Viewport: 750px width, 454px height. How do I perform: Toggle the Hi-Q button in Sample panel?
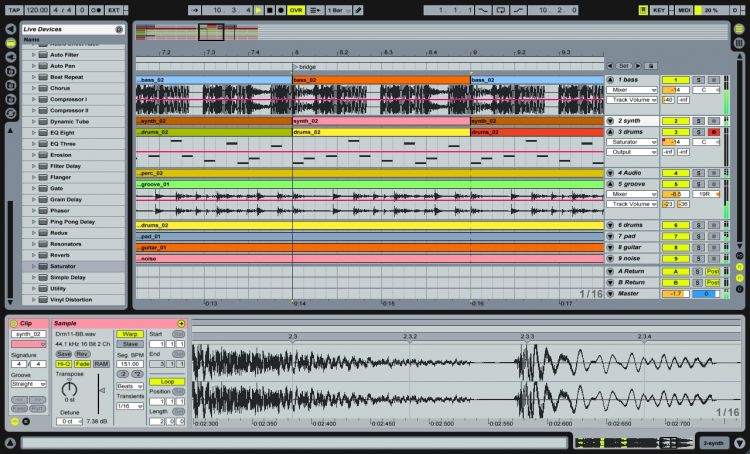[64, 364]
